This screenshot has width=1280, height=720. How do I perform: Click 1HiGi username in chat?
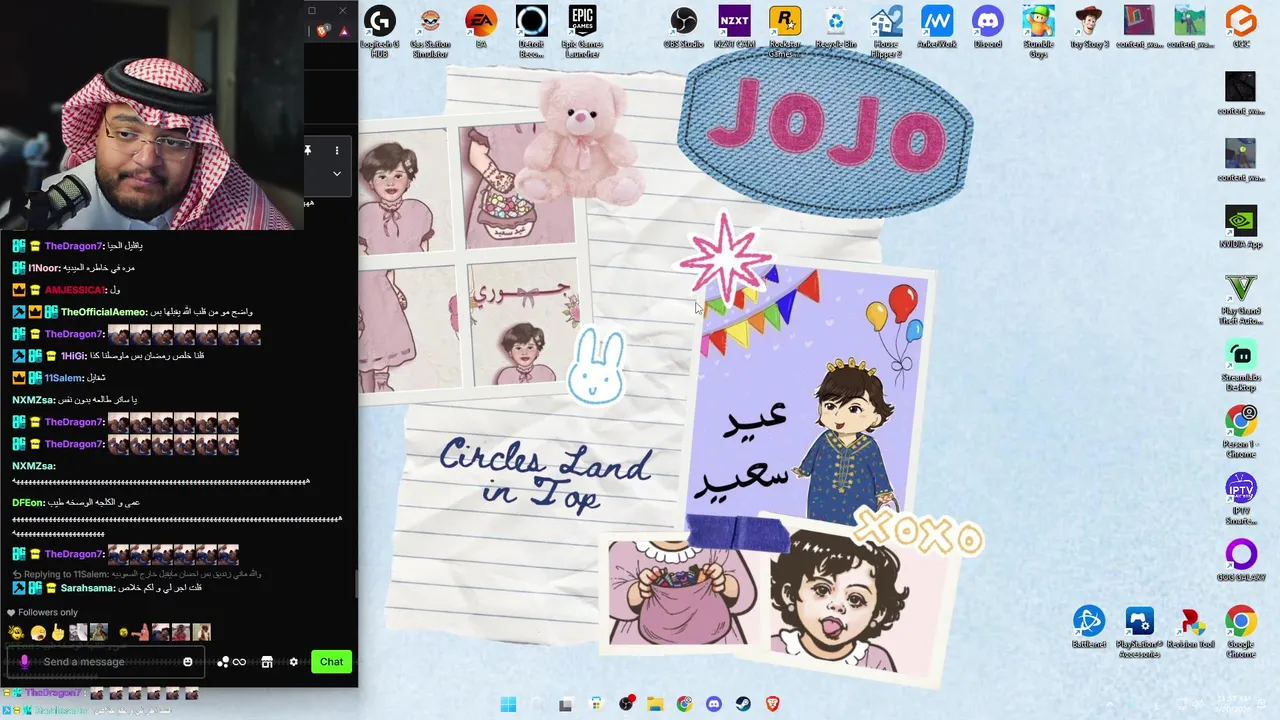point(73,356)
